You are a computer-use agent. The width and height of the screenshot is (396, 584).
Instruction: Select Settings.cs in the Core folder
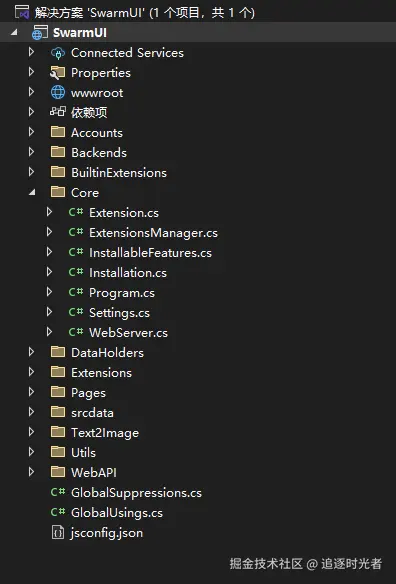(119, 312)
